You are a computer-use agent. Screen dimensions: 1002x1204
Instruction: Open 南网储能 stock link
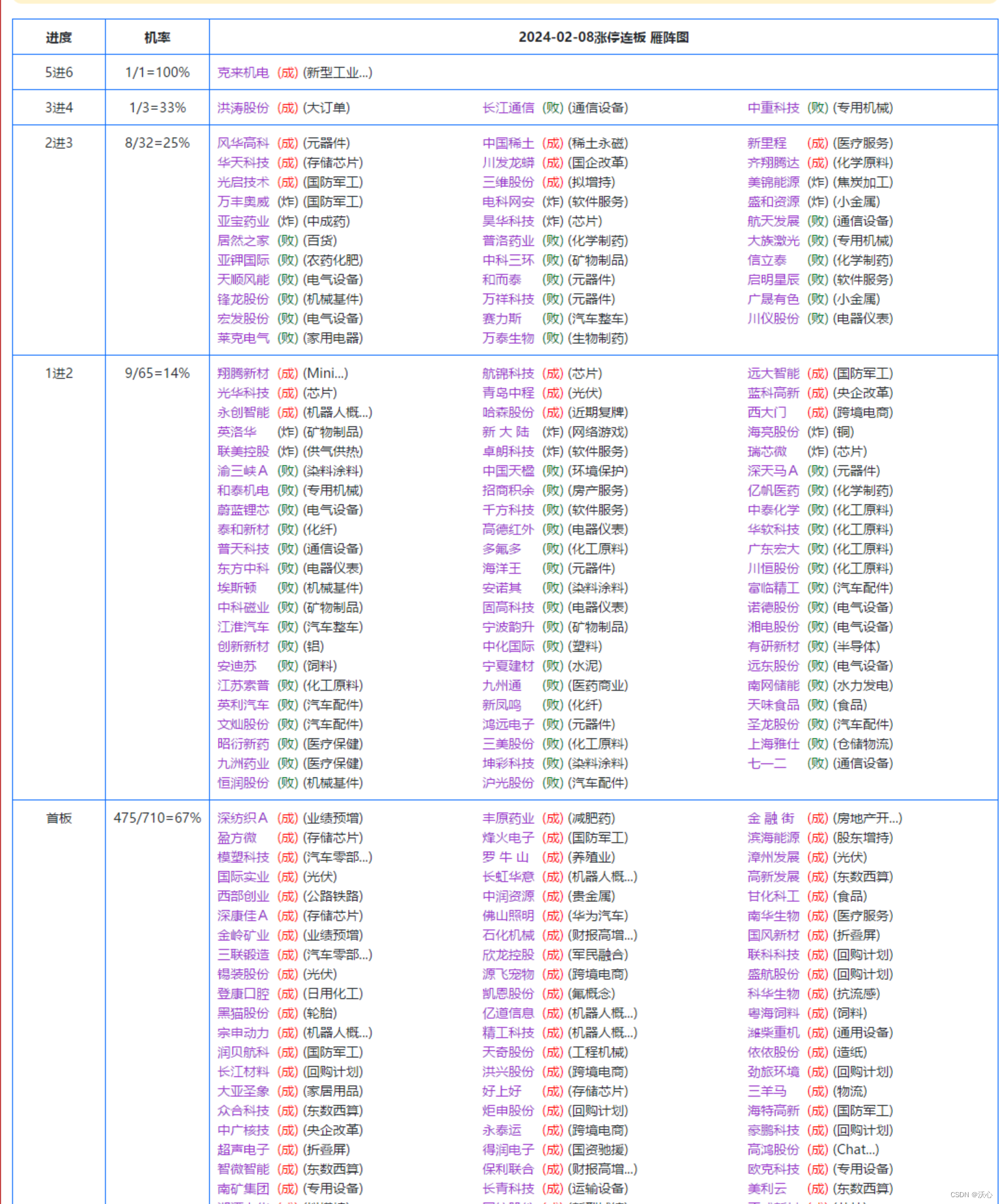point(773,685)
